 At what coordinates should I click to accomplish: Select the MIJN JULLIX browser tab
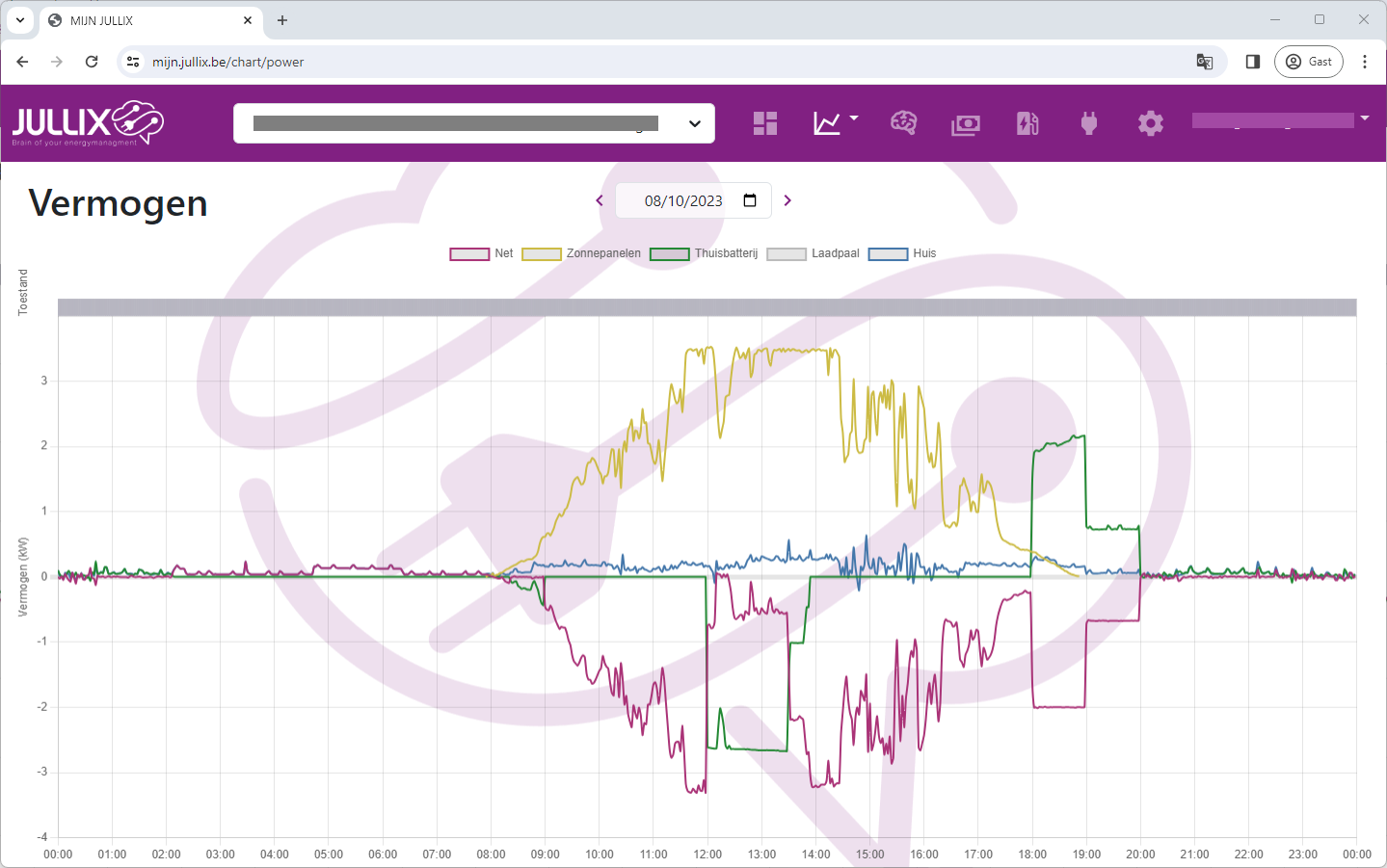pyautogui.click(x=145, y=20)
